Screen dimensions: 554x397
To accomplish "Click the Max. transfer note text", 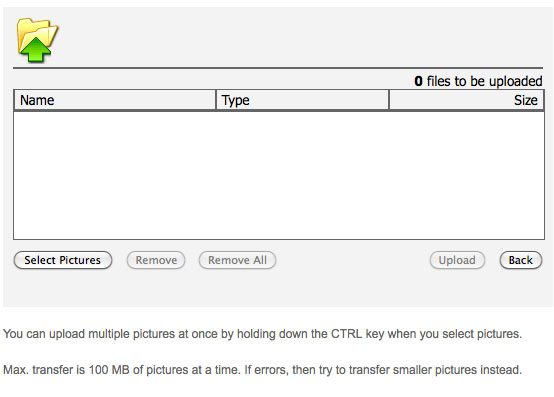I will [263, 370].
